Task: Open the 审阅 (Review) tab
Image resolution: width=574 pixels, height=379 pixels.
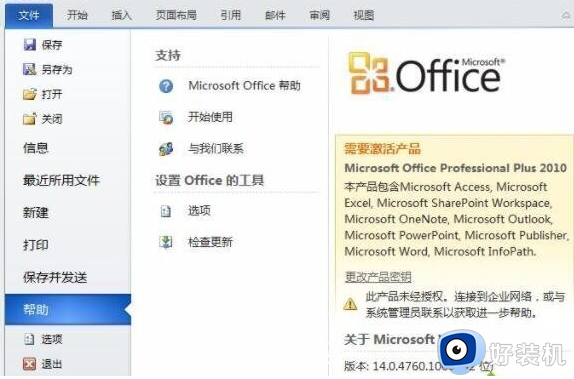Action: click(320, 15)
